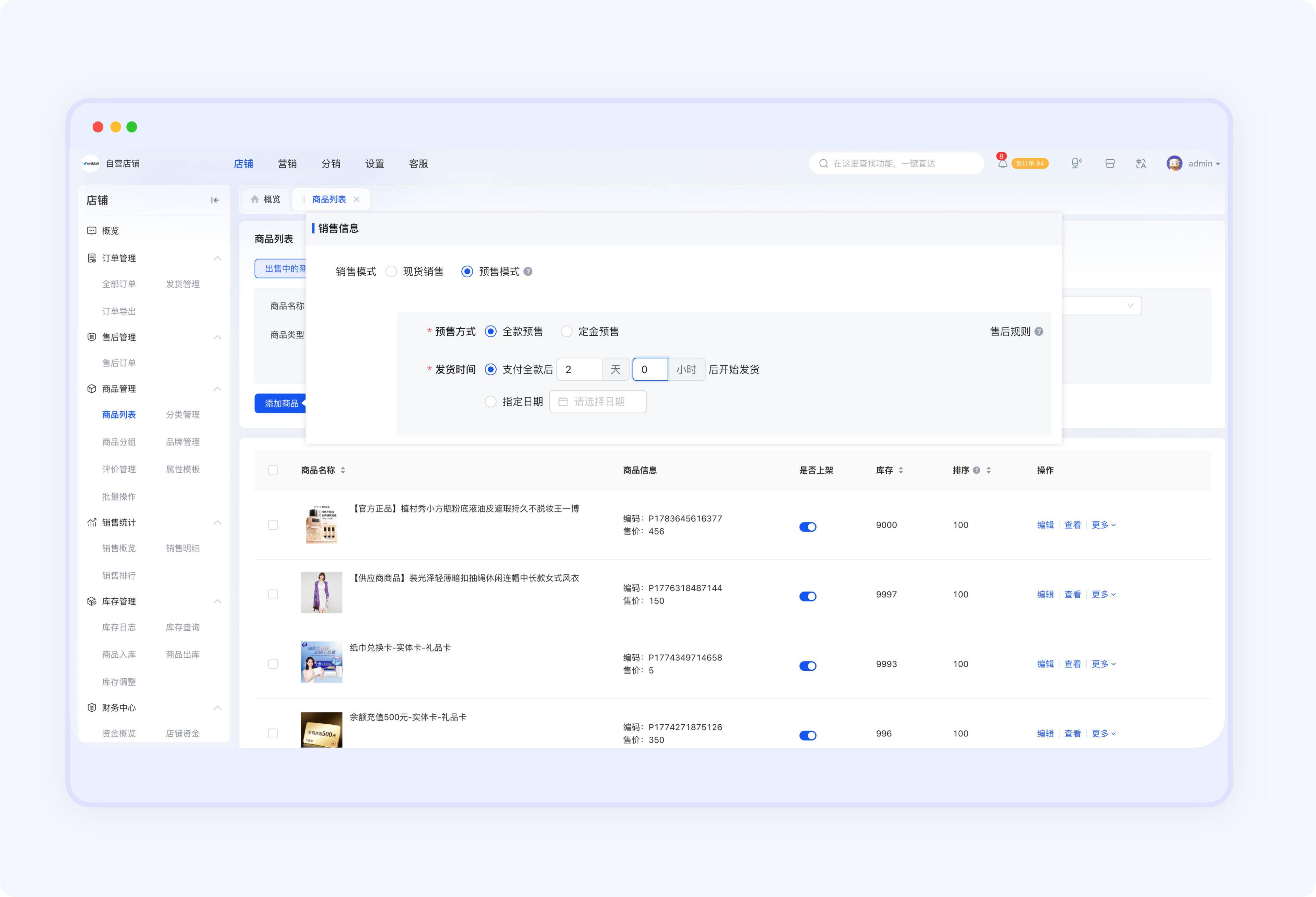The width and height of the screenshot is (1316, 897).
Task: Click the 排序 column help icon
Action: 976,470
